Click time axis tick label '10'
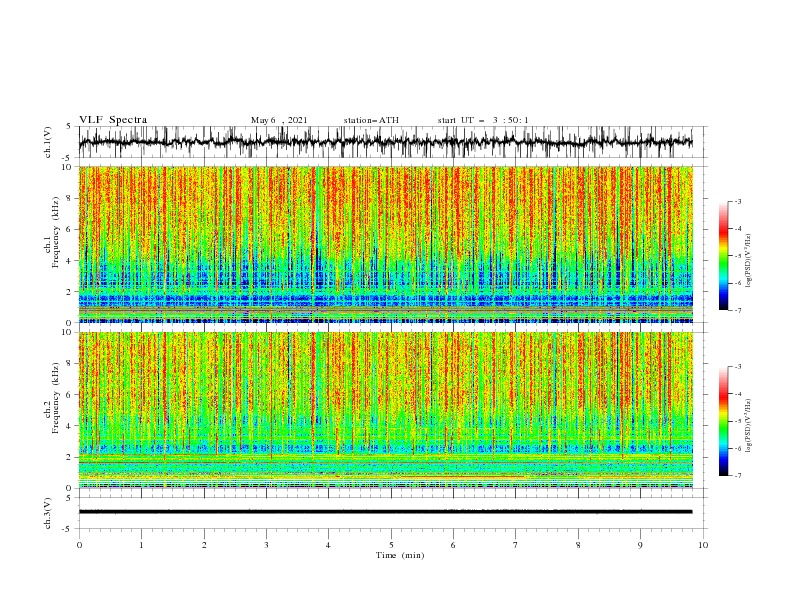This screenshot has width=792, height=612. tap(703, 545)
